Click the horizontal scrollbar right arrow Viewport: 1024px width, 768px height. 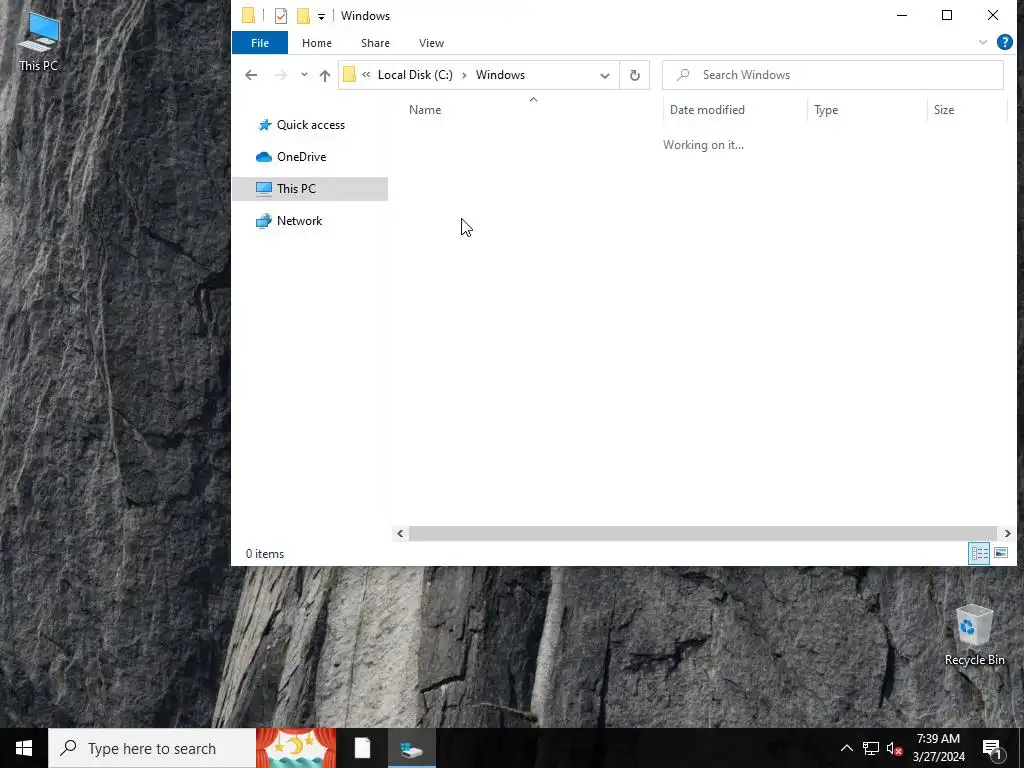1008,534
